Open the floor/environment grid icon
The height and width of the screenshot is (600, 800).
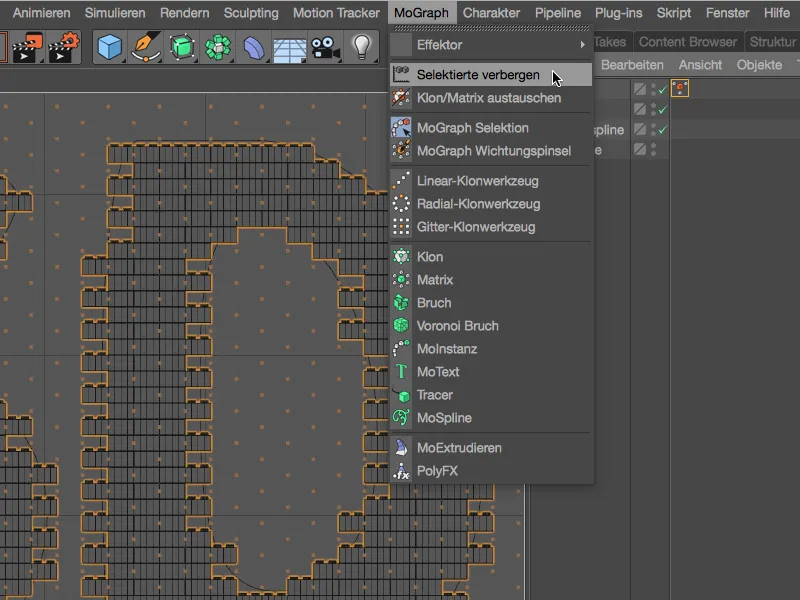pyautogui.click(x=289, y=47)
